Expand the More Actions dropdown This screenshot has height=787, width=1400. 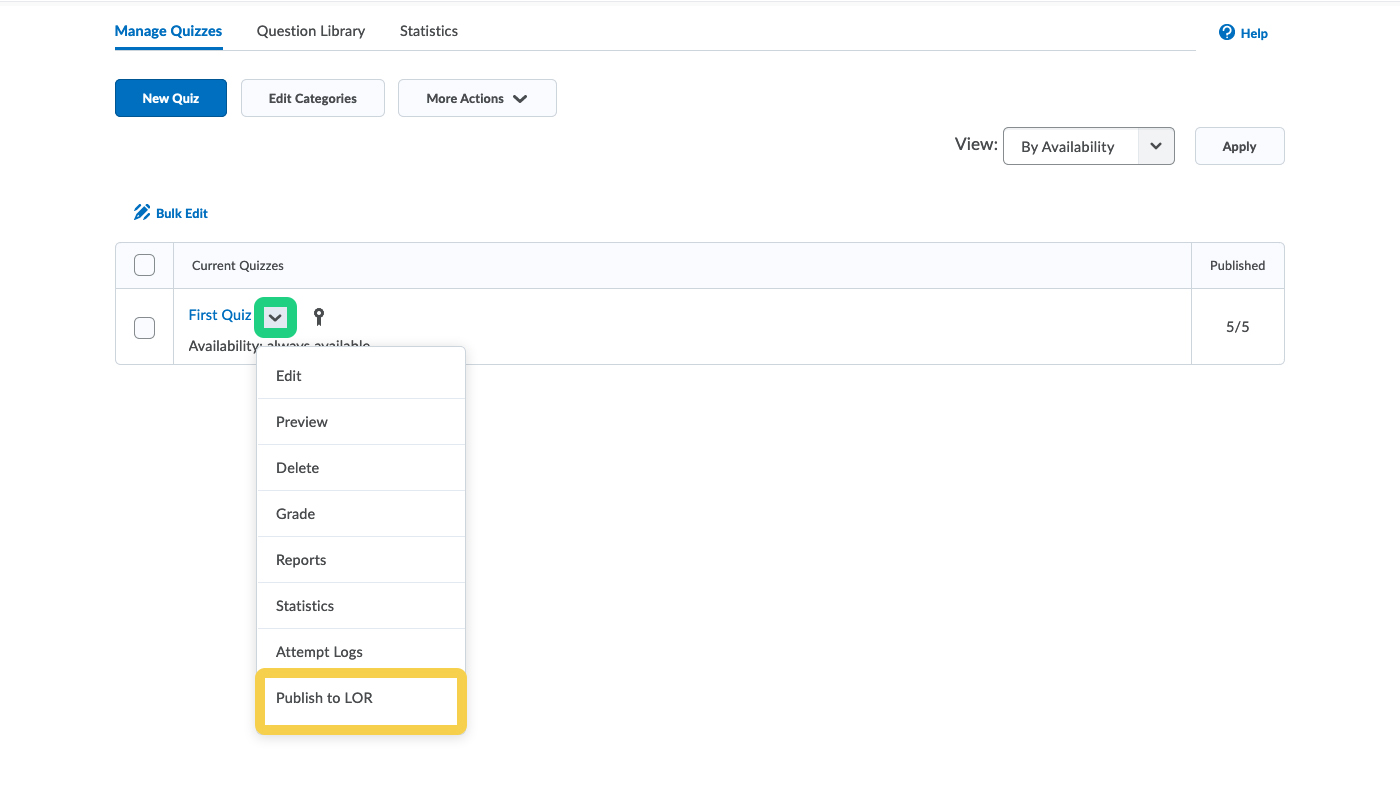click(477, 98)
